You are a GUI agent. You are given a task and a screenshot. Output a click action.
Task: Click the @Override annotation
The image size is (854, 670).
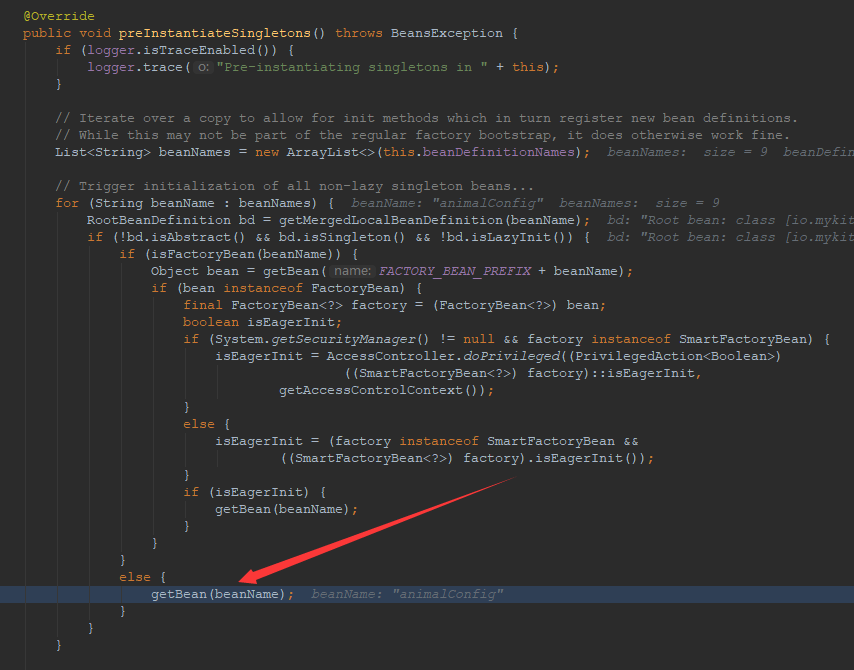click(x=59, y=17)
